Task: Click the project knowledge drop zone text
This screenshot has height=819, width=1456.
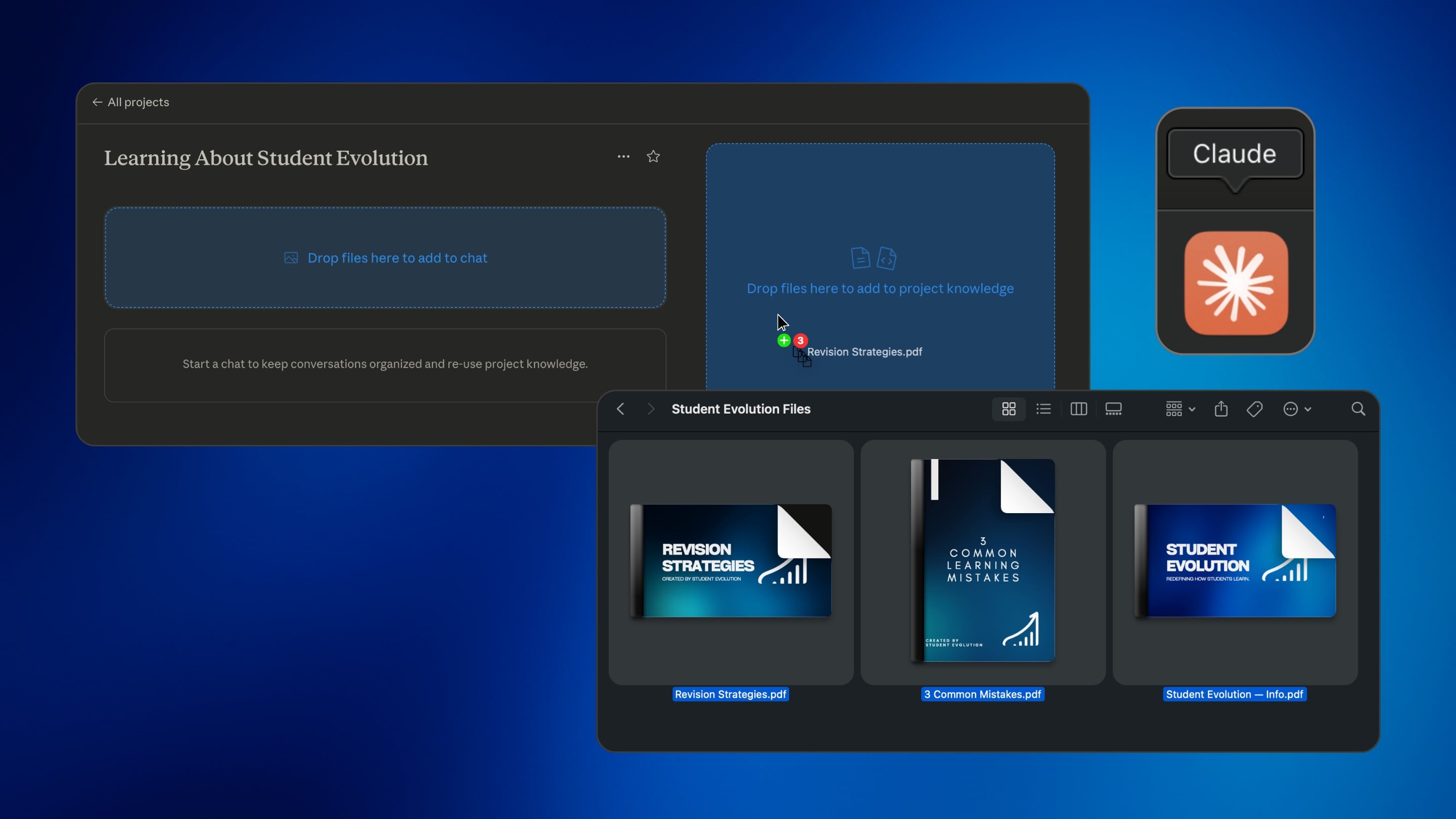Action: (x=880, y=289)
